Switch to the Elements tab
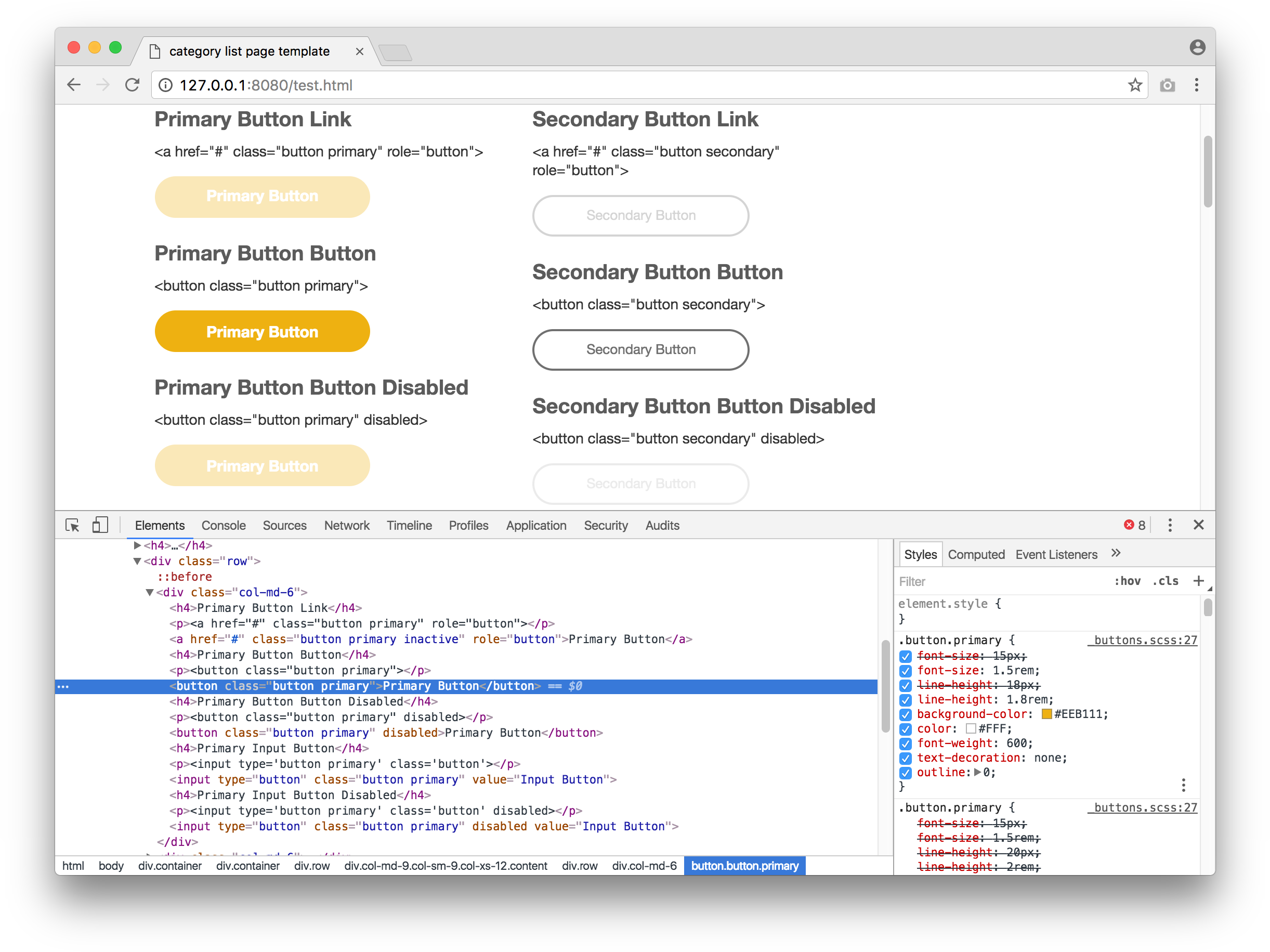This screenshot has height=952, width=1270. 160,525
